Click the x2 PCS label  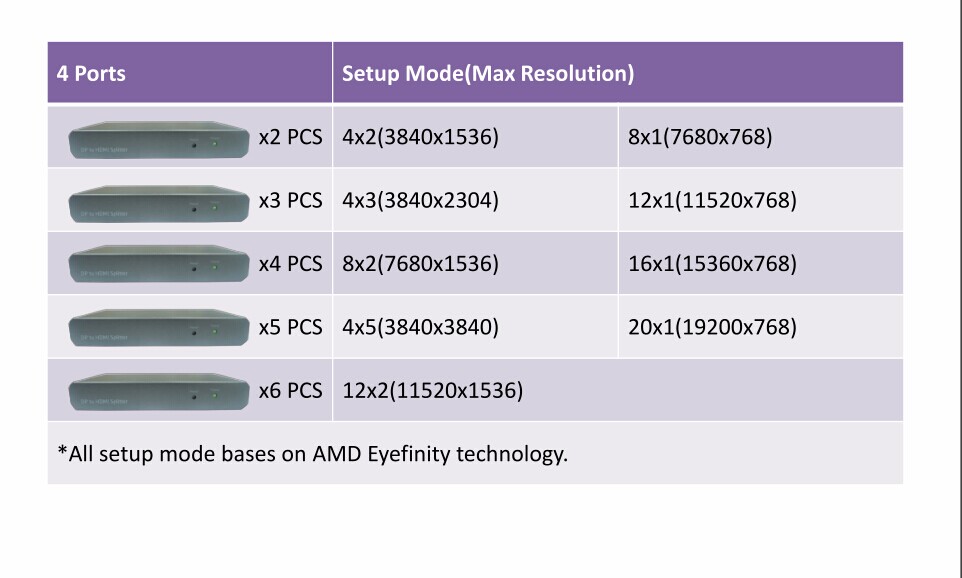point(290,137)
